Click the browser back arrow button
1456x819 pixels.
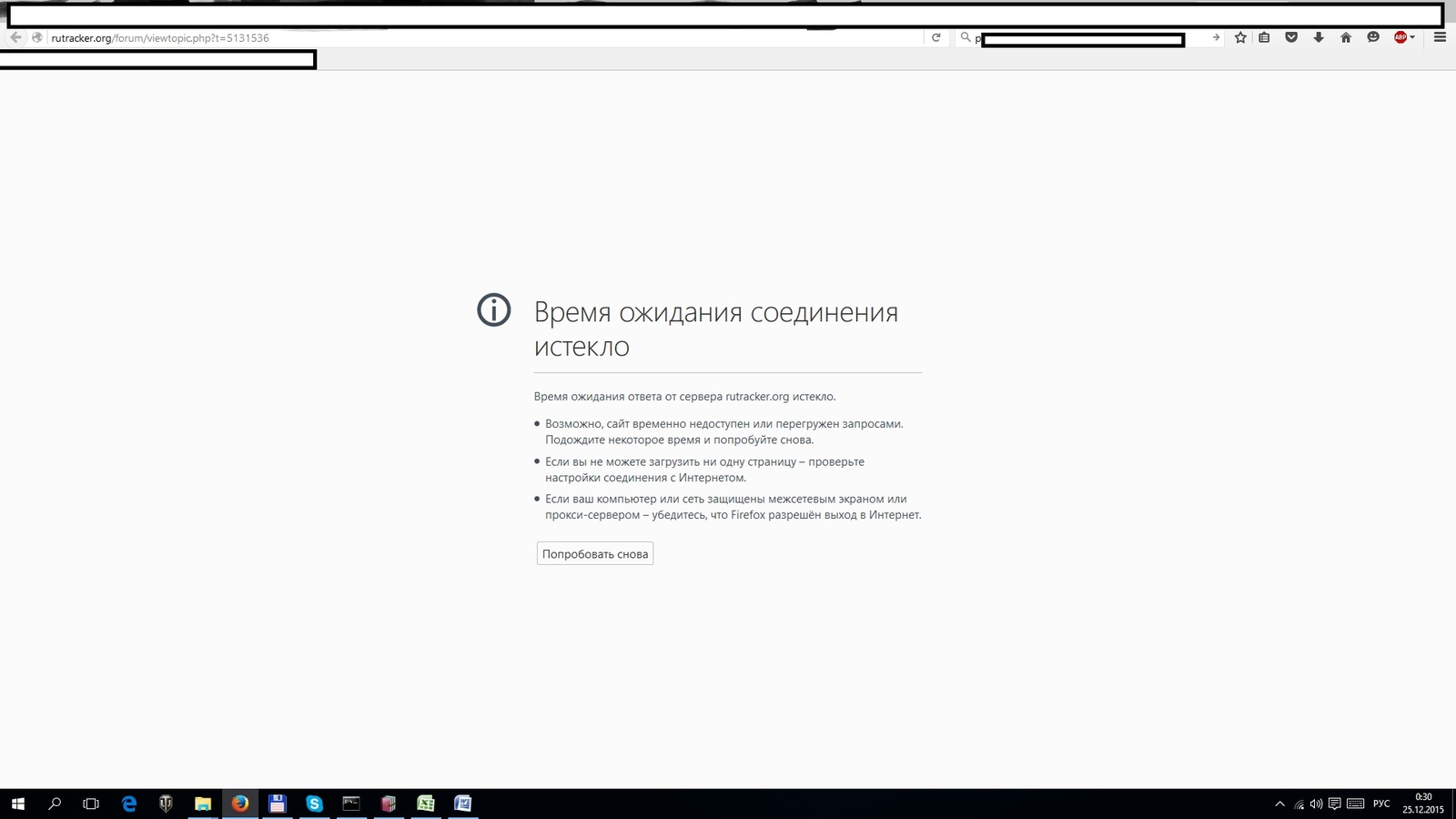15,37
